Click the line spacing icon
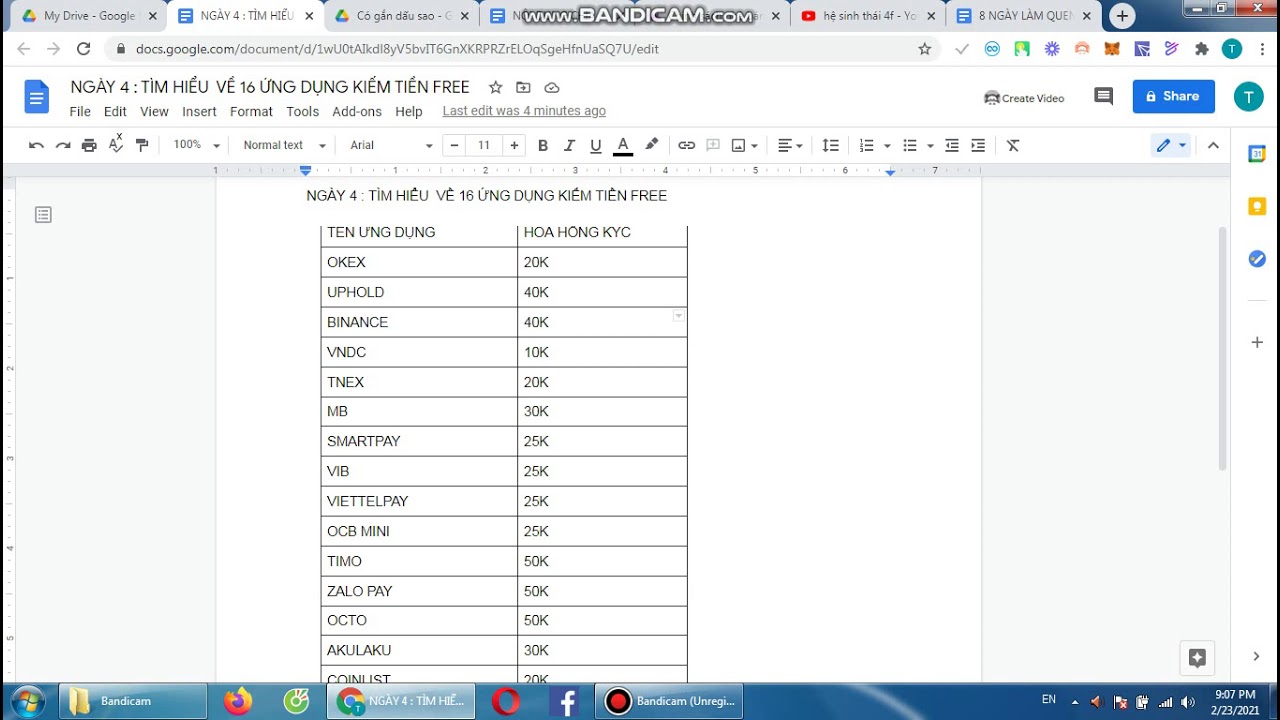 coord(830,145)
